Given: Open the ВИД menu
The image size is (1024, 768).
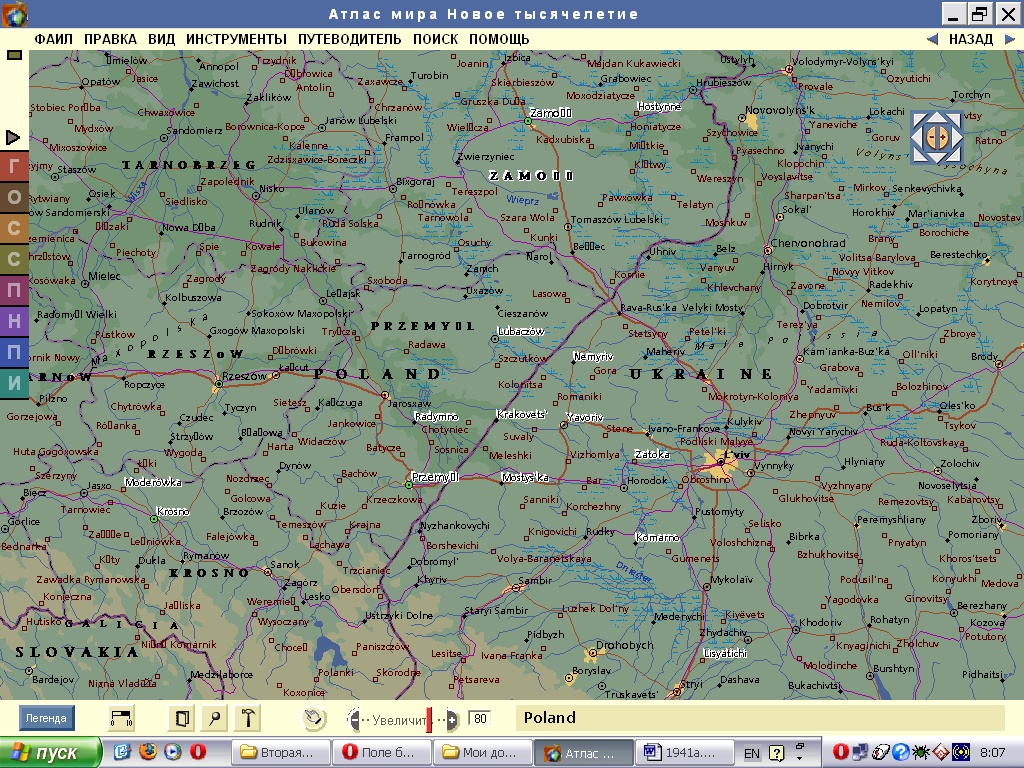Looking at the screenshot, I should pyautogui.click(x=161, y=39).
